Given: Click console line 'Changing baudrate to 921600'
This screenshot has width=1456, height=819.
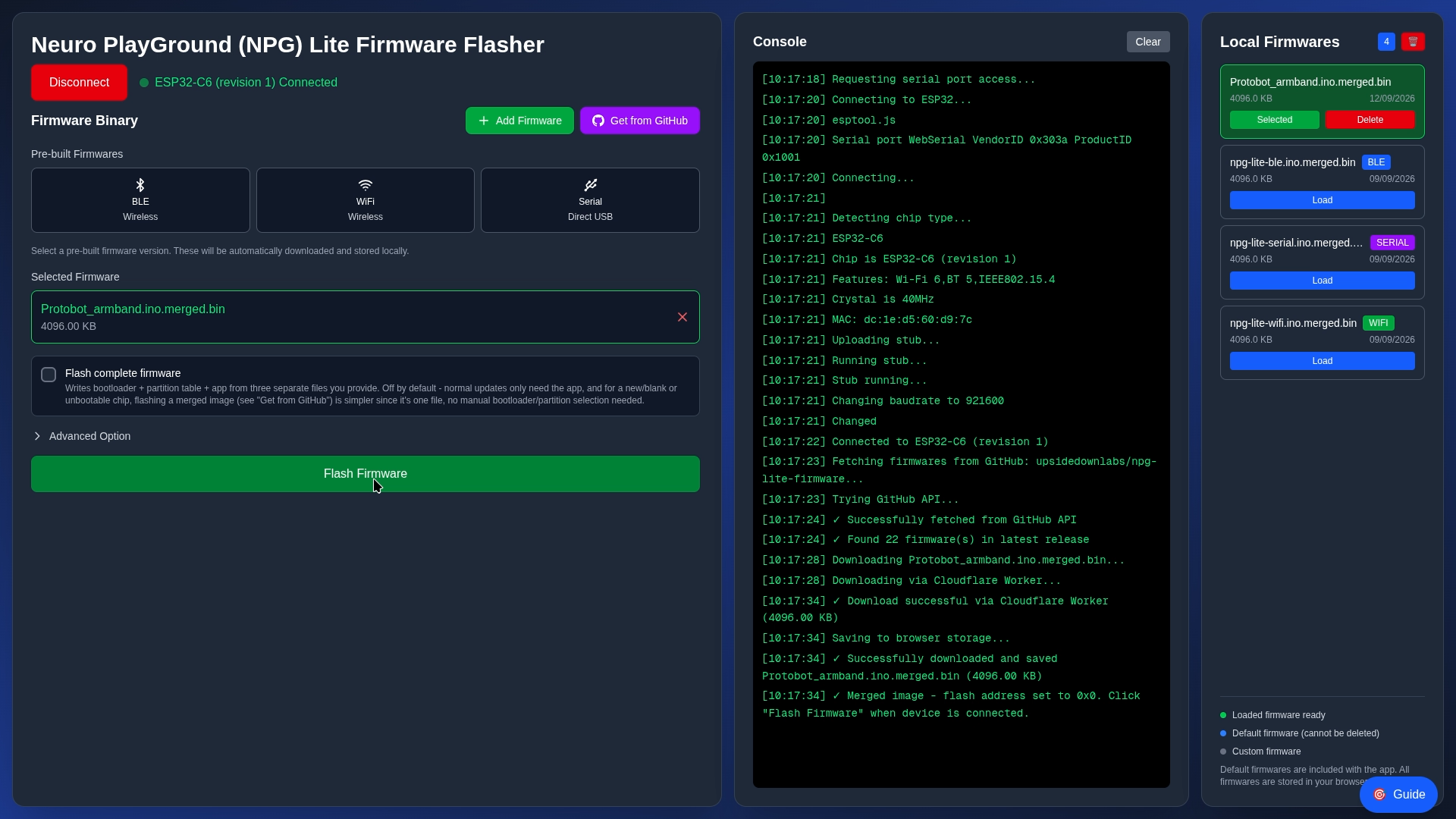Looking at the screenshot, I should tap(883, 401).
